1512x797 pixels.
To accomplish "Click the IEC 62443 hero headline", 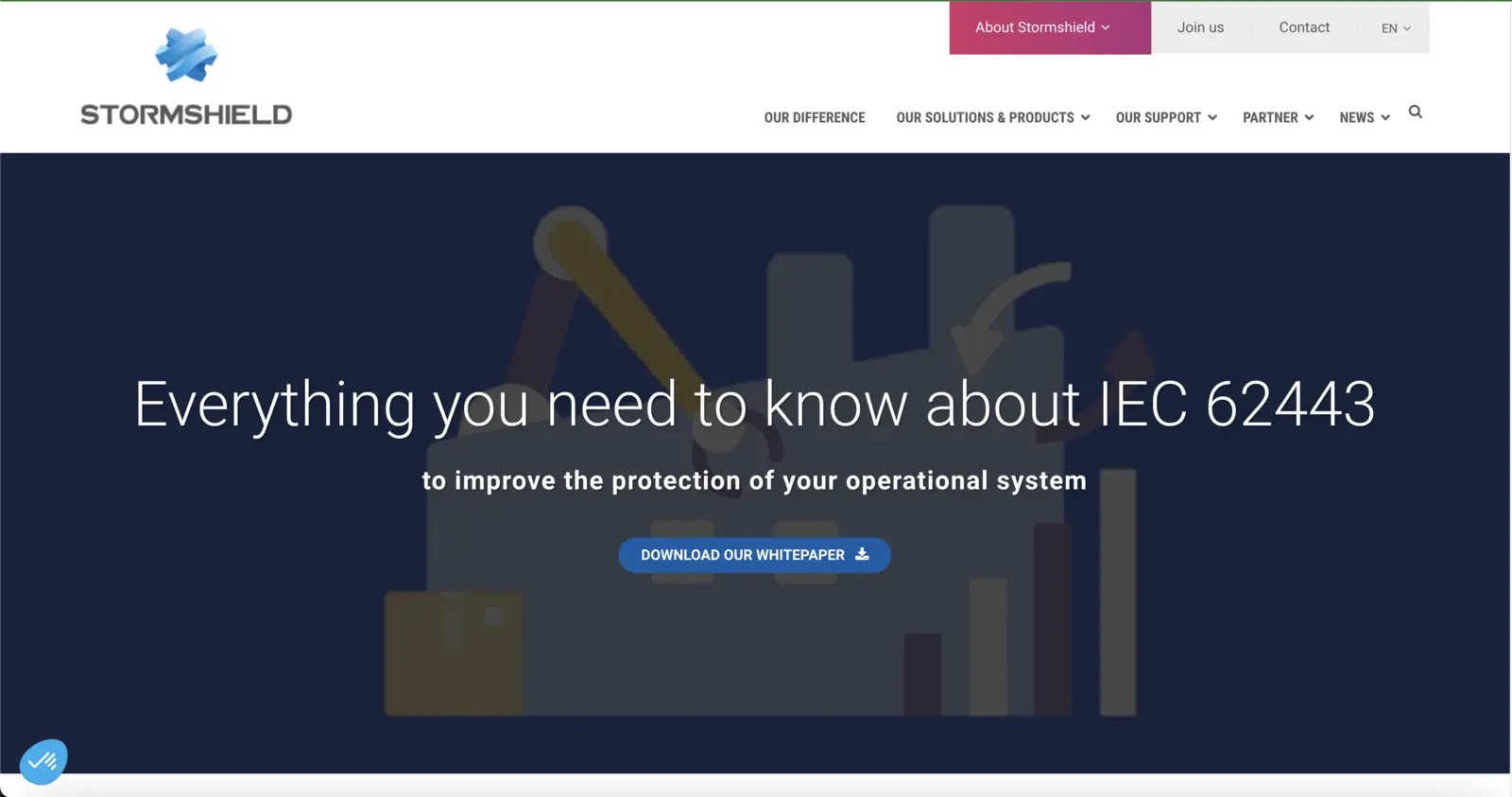I will (x=754, y=405).
